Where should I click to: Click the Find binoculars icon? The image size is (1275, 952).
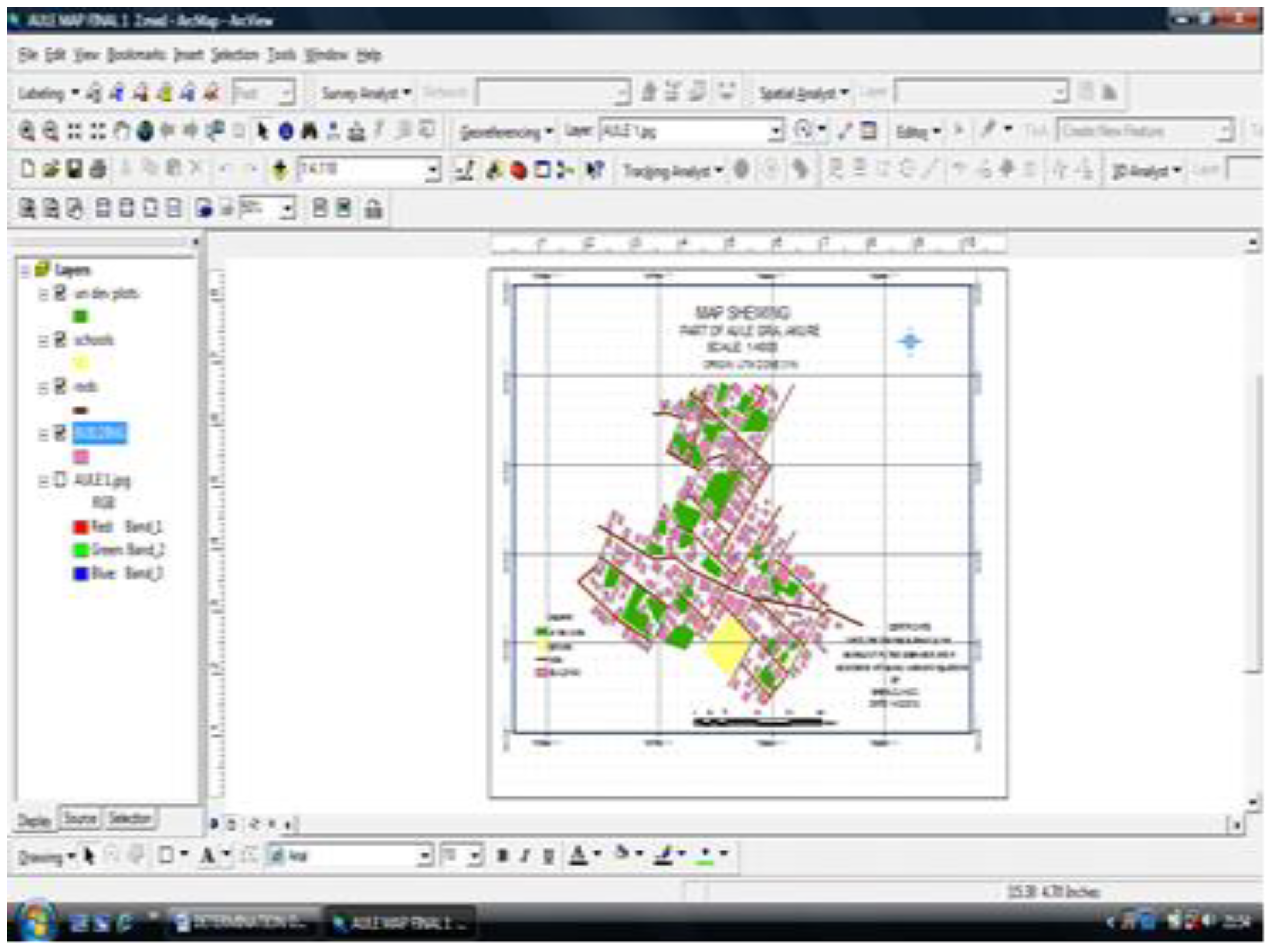(310, 131)
